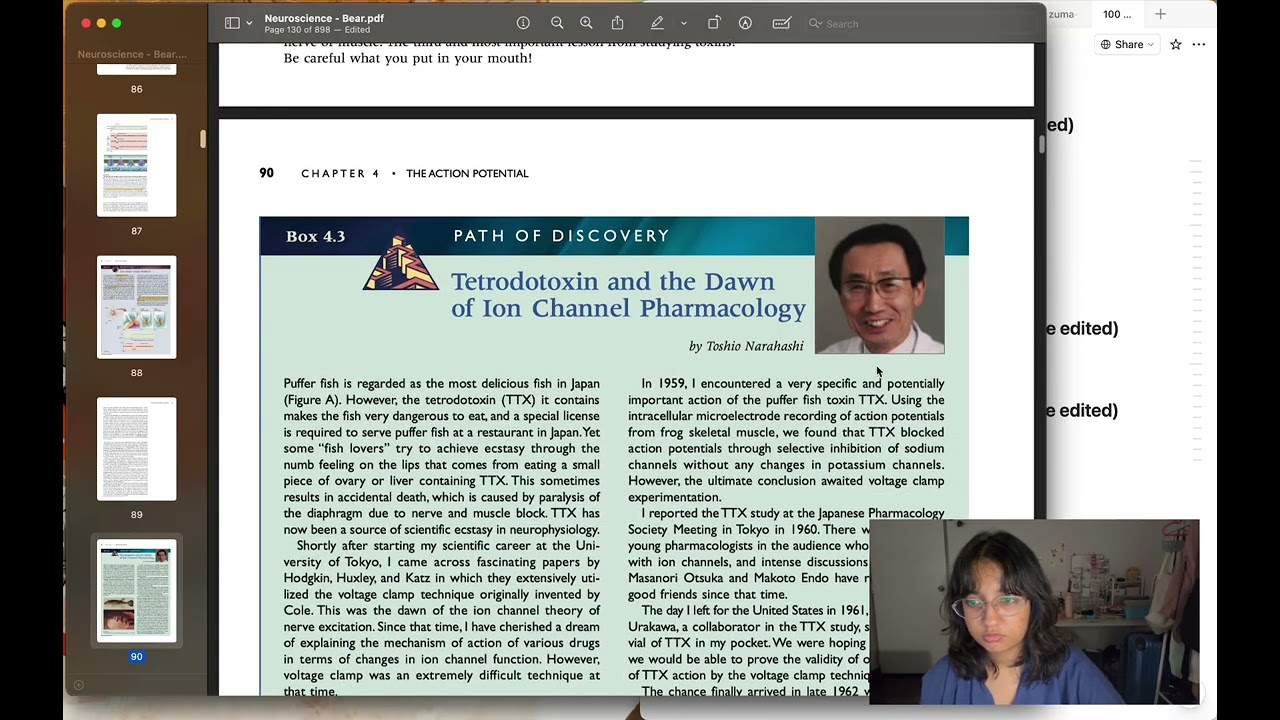Screen dimensions: 1280x720
Task: Select the Highlight pen tool
Action: 657,23
